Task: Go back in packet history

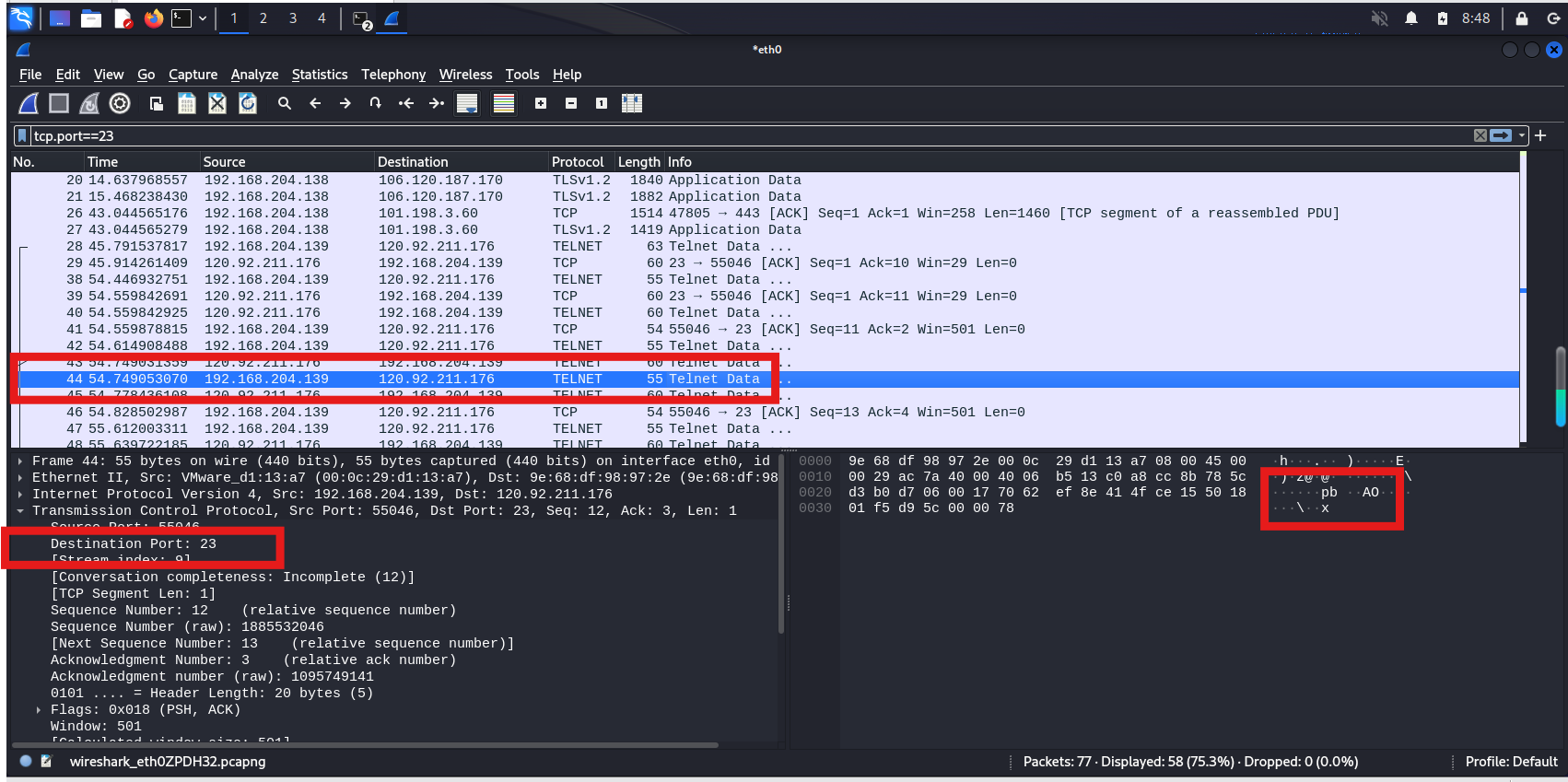Action: point(315,103)
